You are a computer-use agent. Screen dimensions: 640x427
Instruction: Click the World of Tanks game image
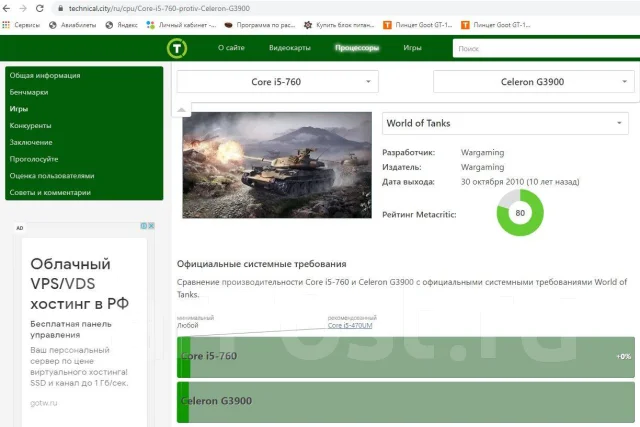(x=277, y=165)
